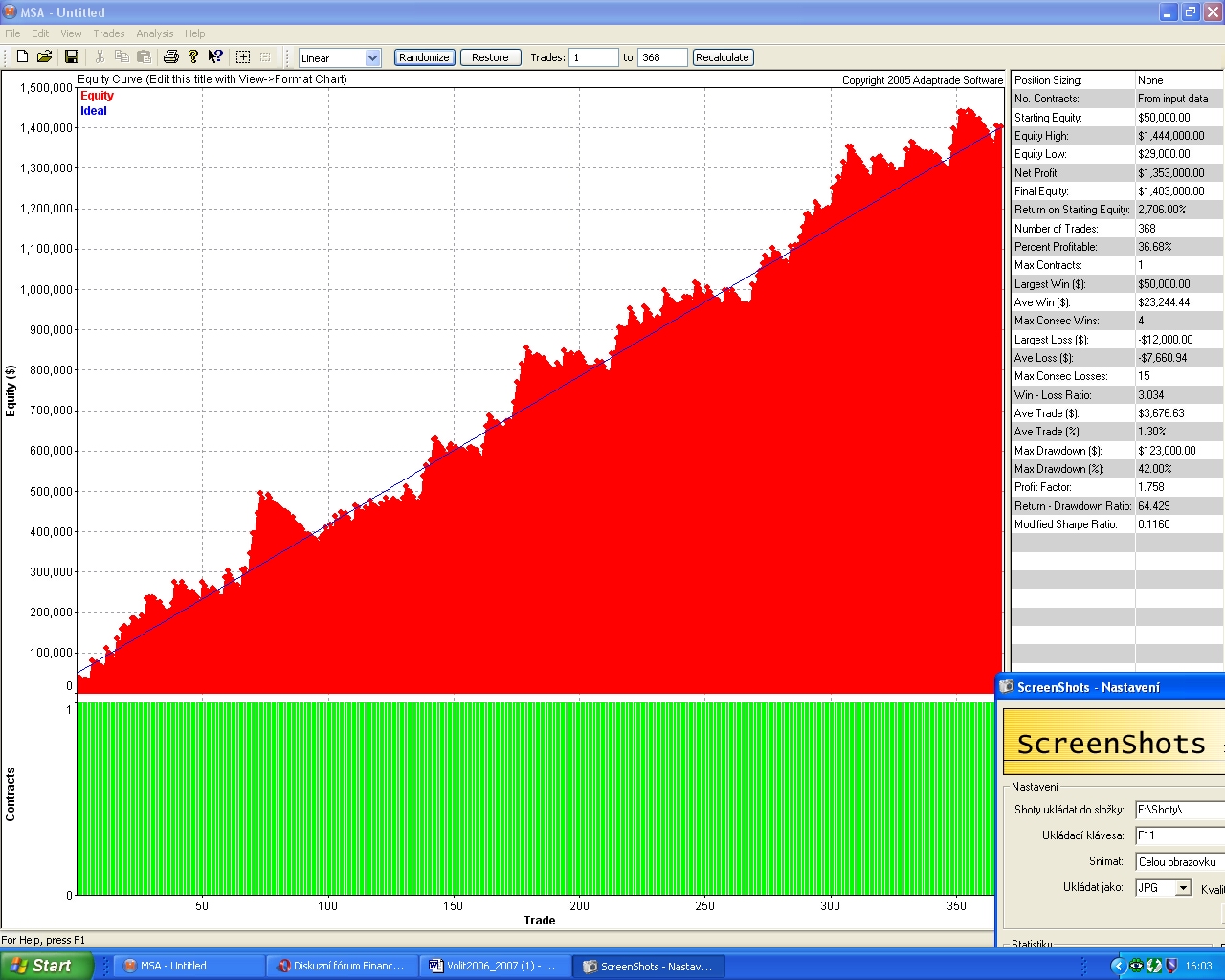This screenshot has width=1225, height=980.
Task: Activate the context help pointer icon
Action: pyautogui.click(x=215, y=57)
